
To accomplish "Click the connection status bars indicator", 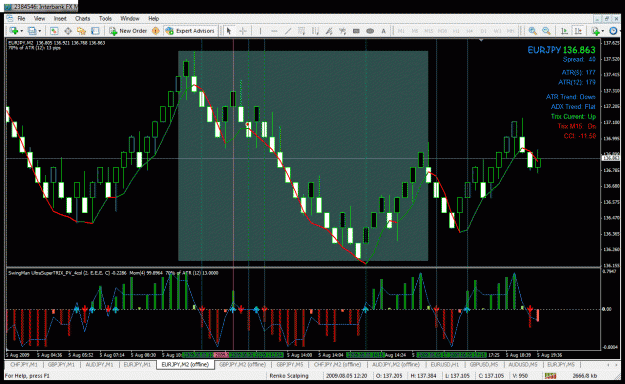I will click(x=550, y=376).
